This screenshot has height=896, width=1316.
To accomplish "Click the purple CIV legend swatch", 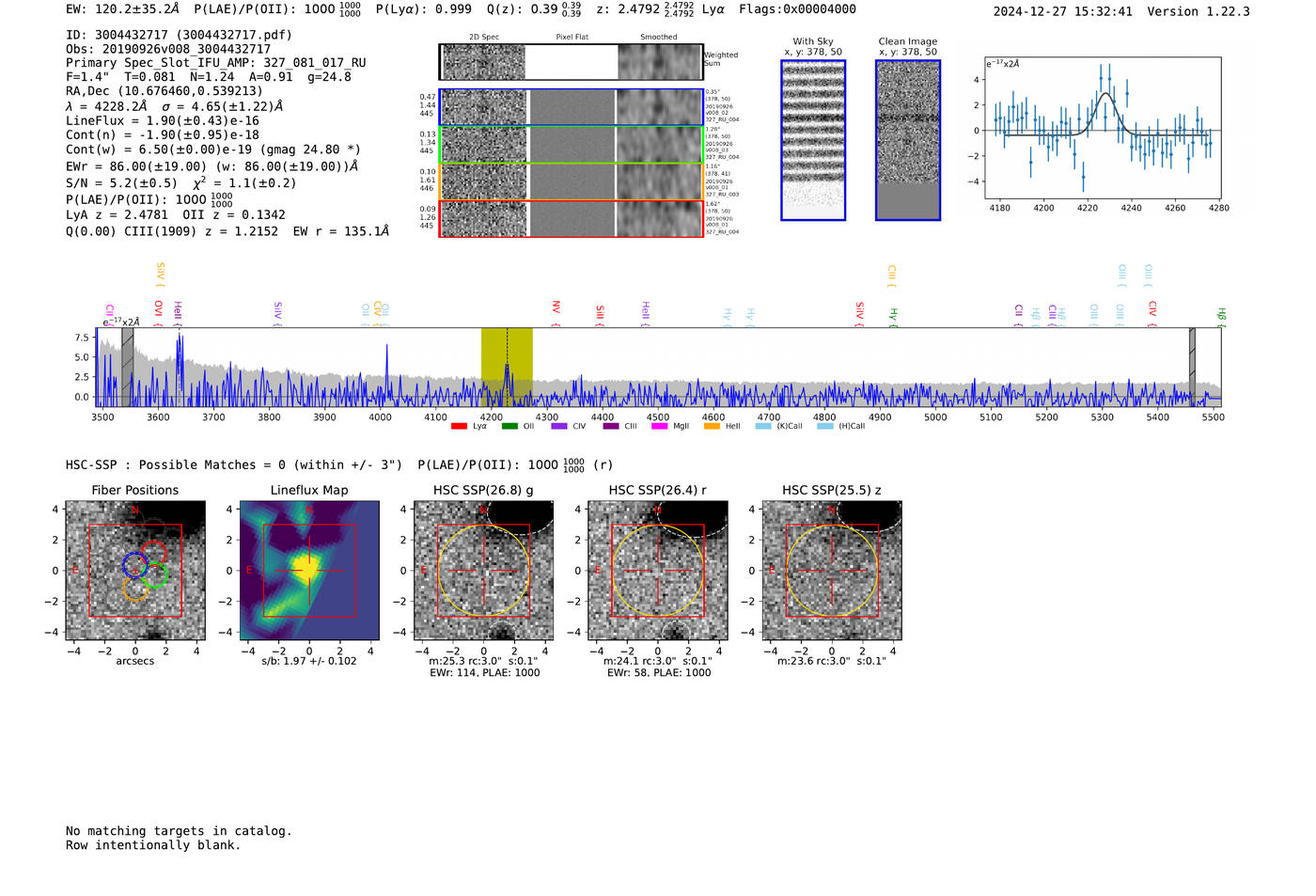I will pyautogui.click(x=559, y=426).
